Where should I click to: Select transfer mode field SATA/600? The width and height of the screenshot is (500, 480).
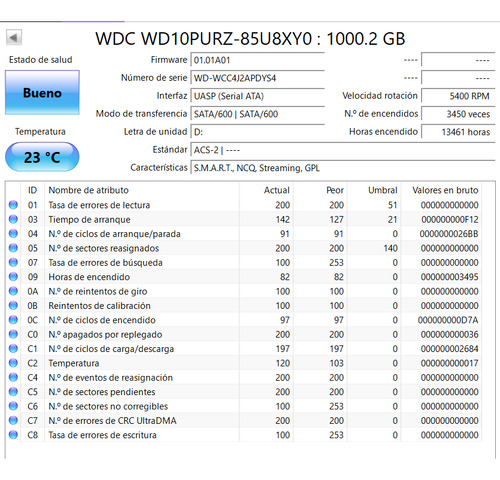(257, 114)
